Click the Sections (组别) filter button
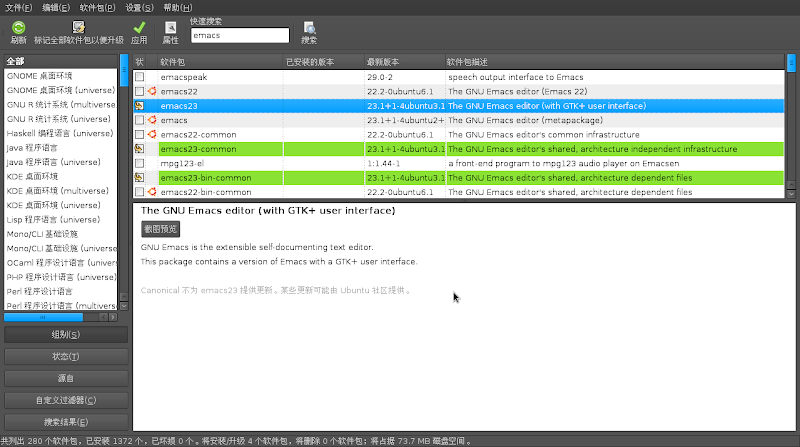 (66, 335)
